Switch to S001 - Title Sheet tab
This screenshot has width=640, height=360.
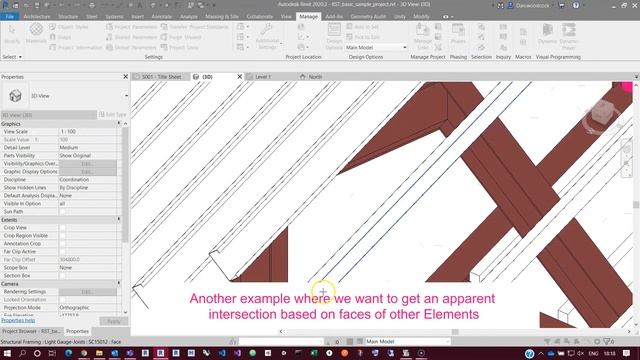(161, 77)
